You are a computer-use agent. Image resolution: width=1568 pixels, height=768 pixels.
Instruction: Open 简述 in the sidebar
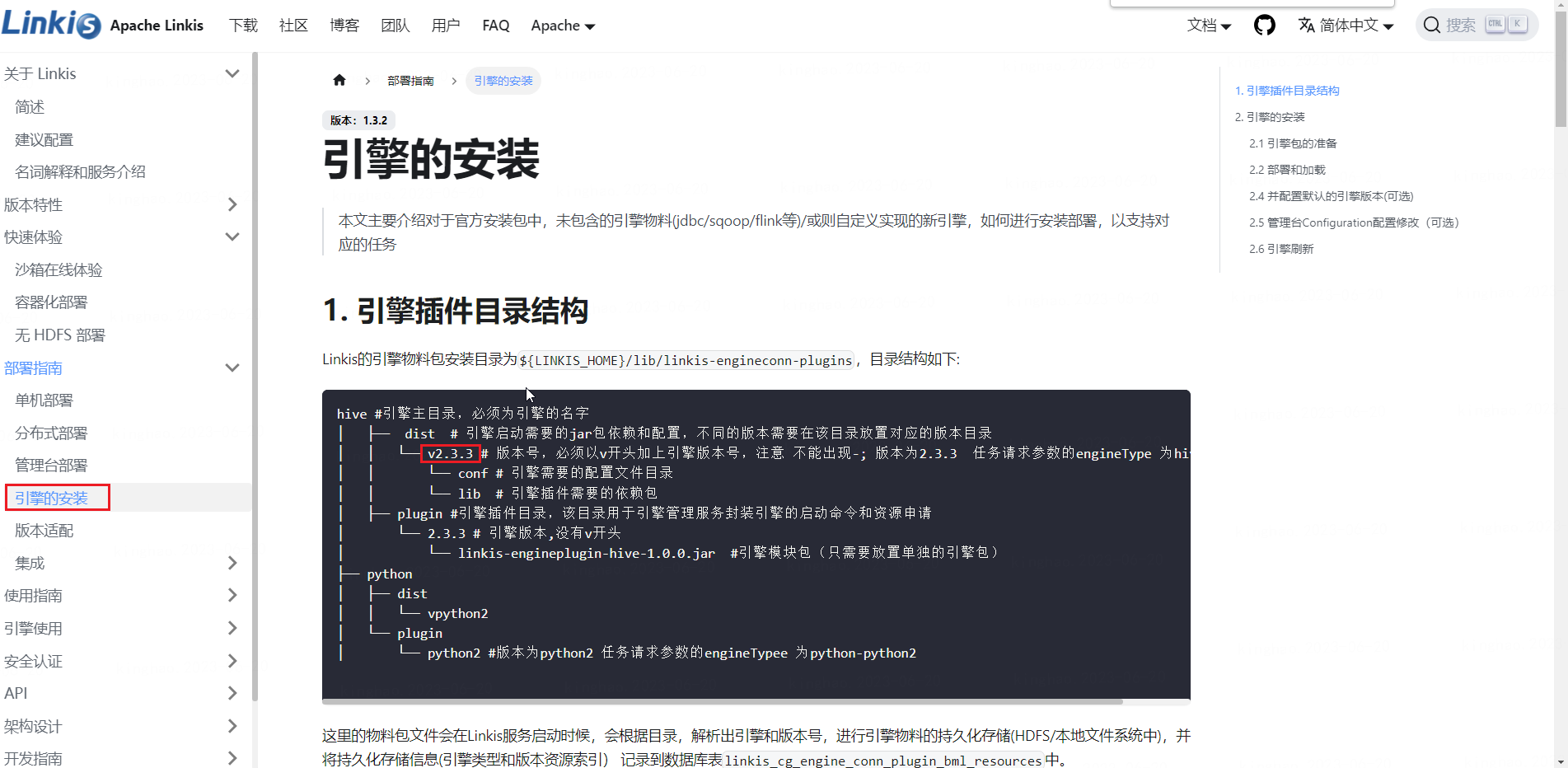(30, 106)
